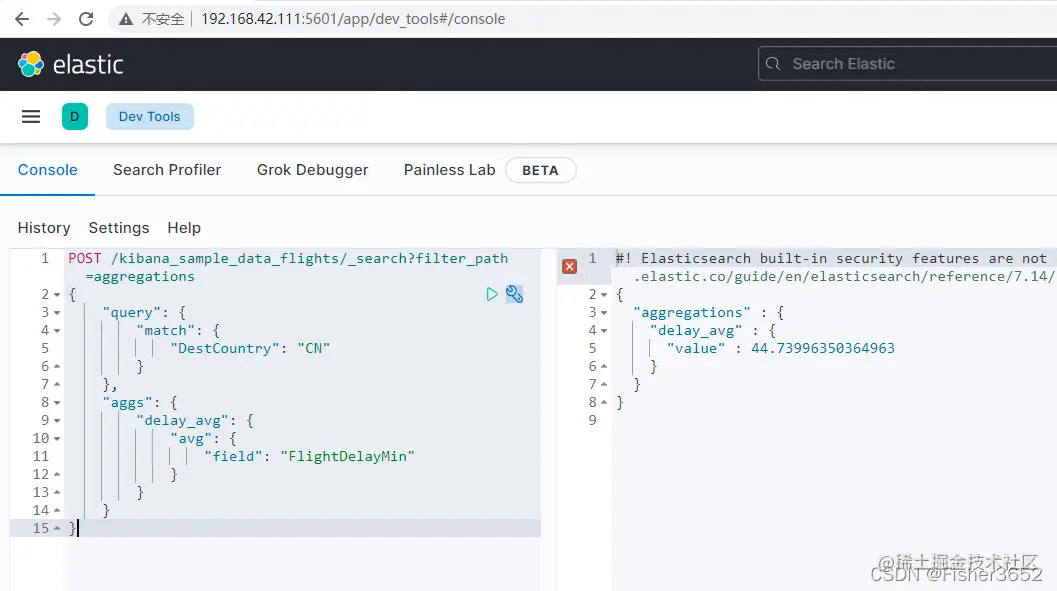Click the browser forward arrow

54,19
